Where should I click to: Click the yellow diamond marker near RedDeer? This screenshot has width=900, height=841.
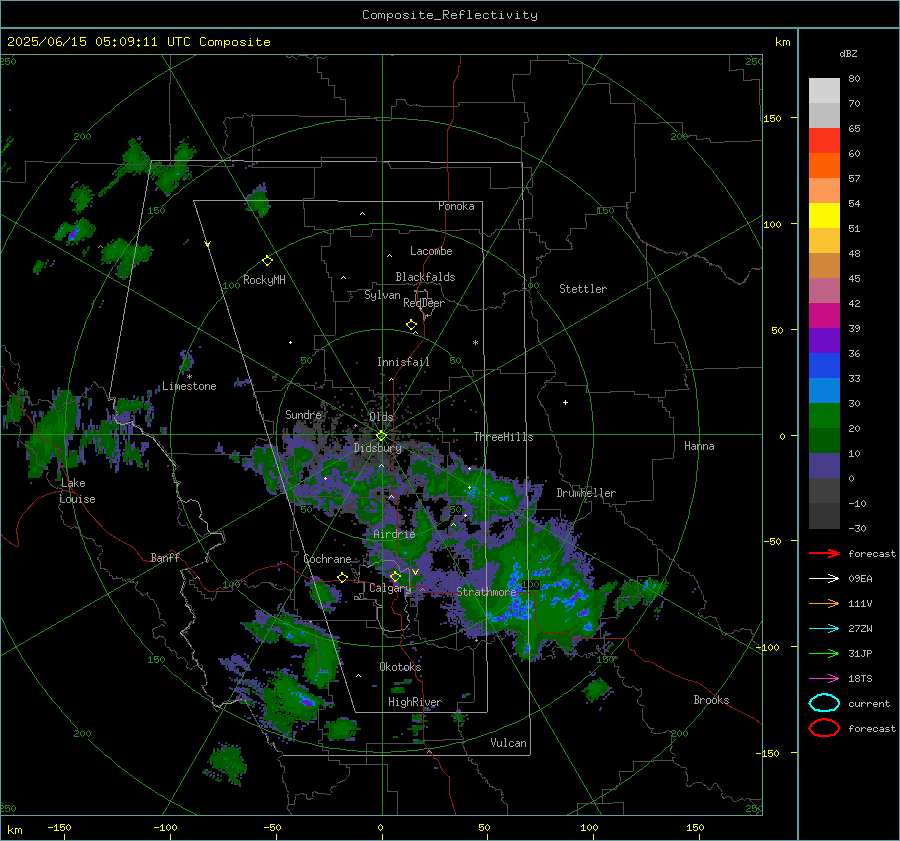pos(411,324)
